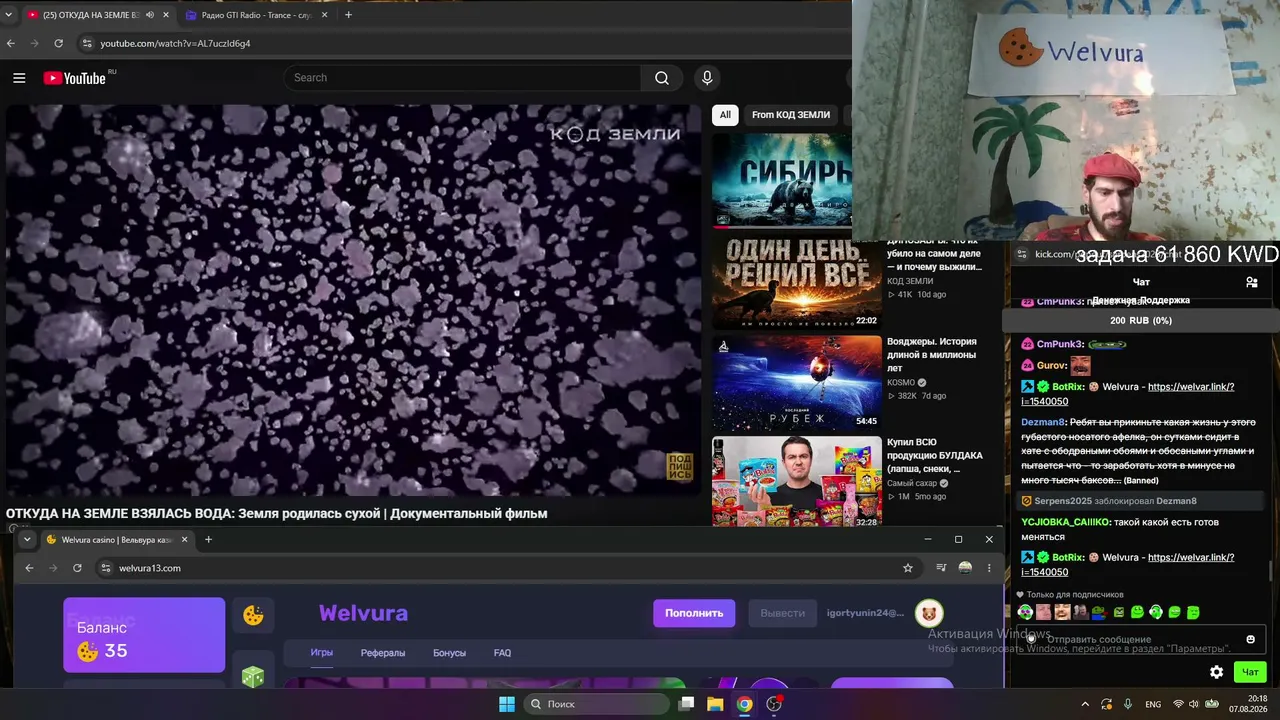1280x720 pixels.
Task: Open video titled Вояджеры. История длиной в миллионы лет
Action: (x=932, y=354)
